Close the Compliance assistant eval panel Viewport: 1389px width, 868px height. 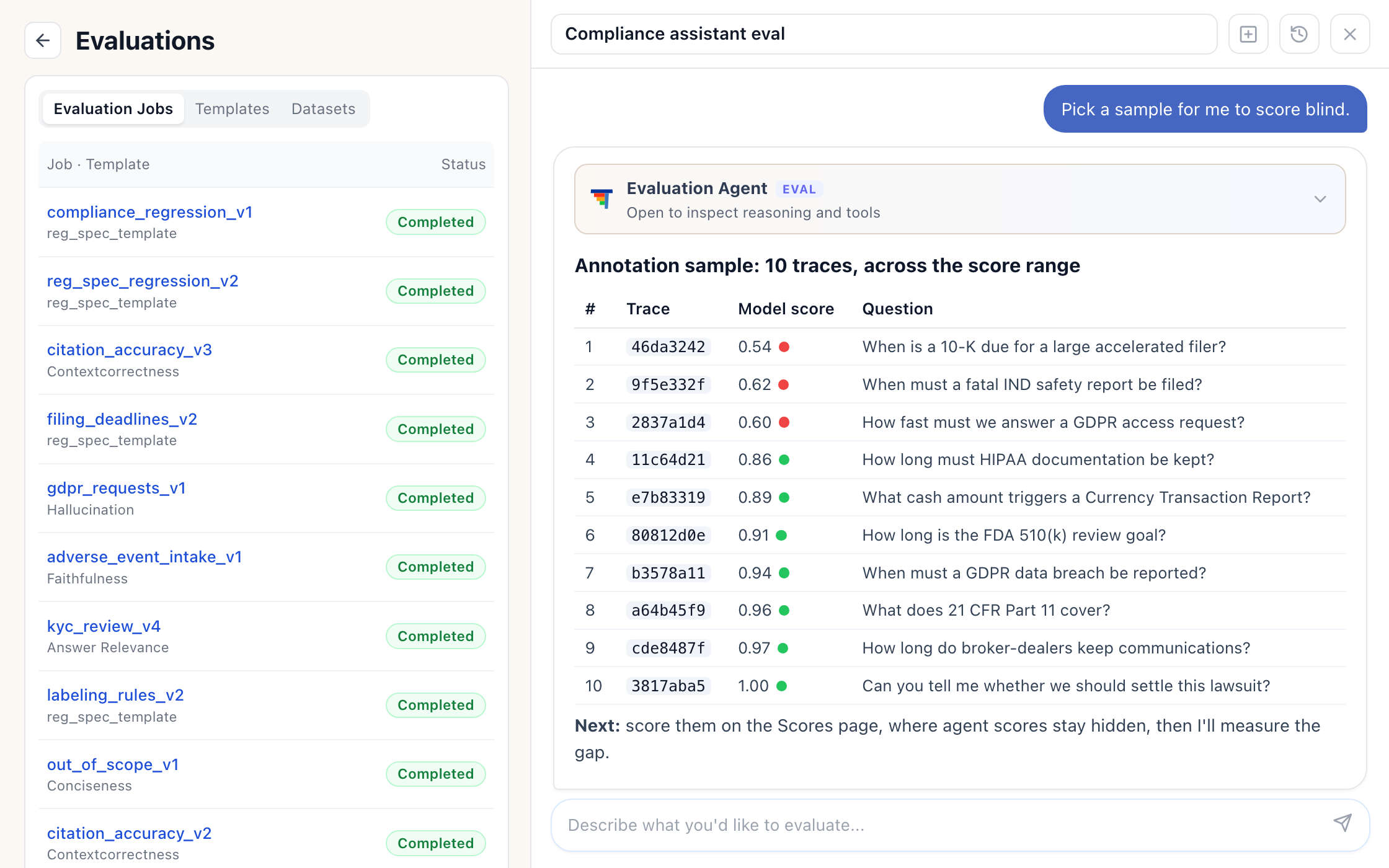click(x=1350, y=34)
